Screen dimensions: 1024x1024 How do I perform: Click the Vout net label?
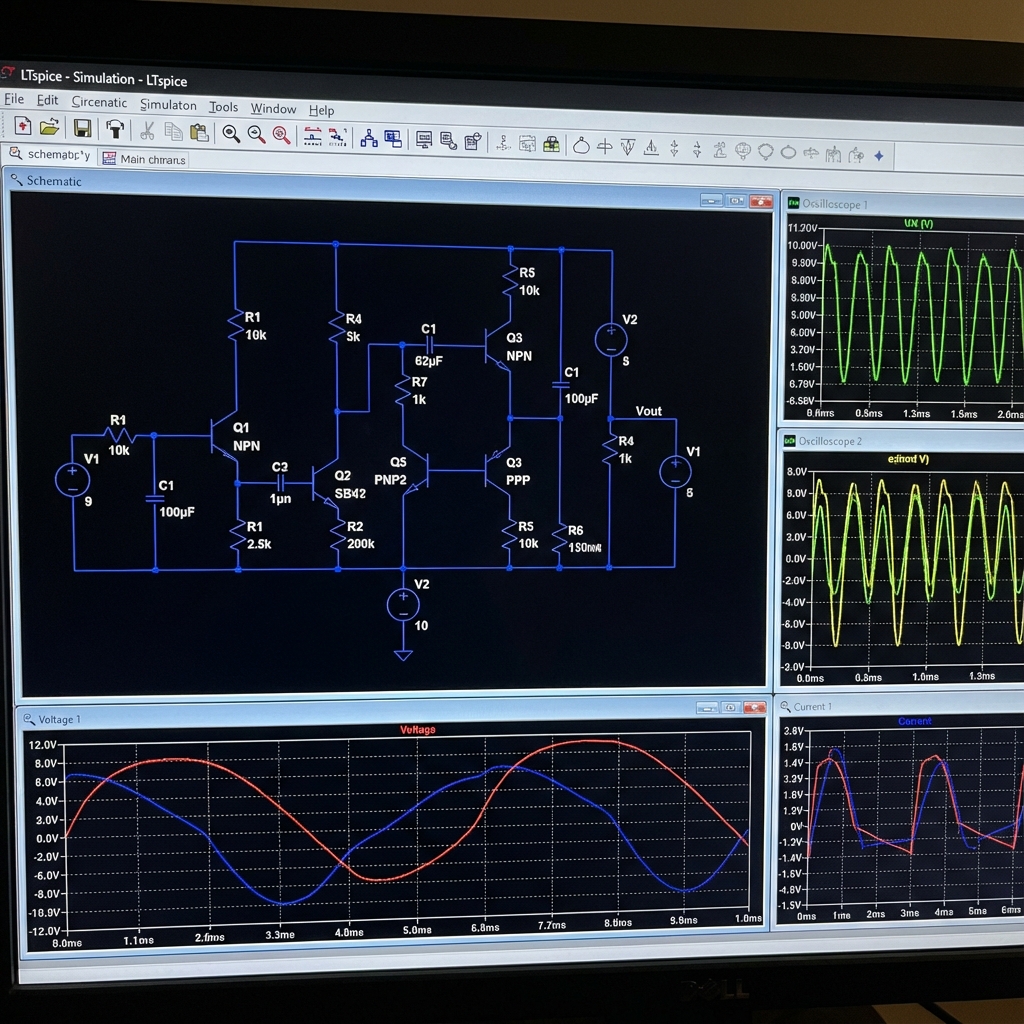coord(648,410)
